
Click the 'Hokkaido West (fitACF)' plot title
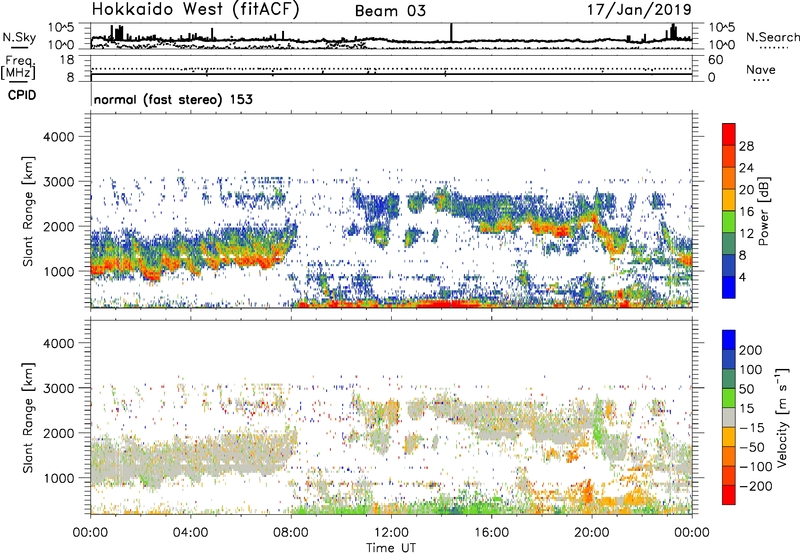(195, 9)
